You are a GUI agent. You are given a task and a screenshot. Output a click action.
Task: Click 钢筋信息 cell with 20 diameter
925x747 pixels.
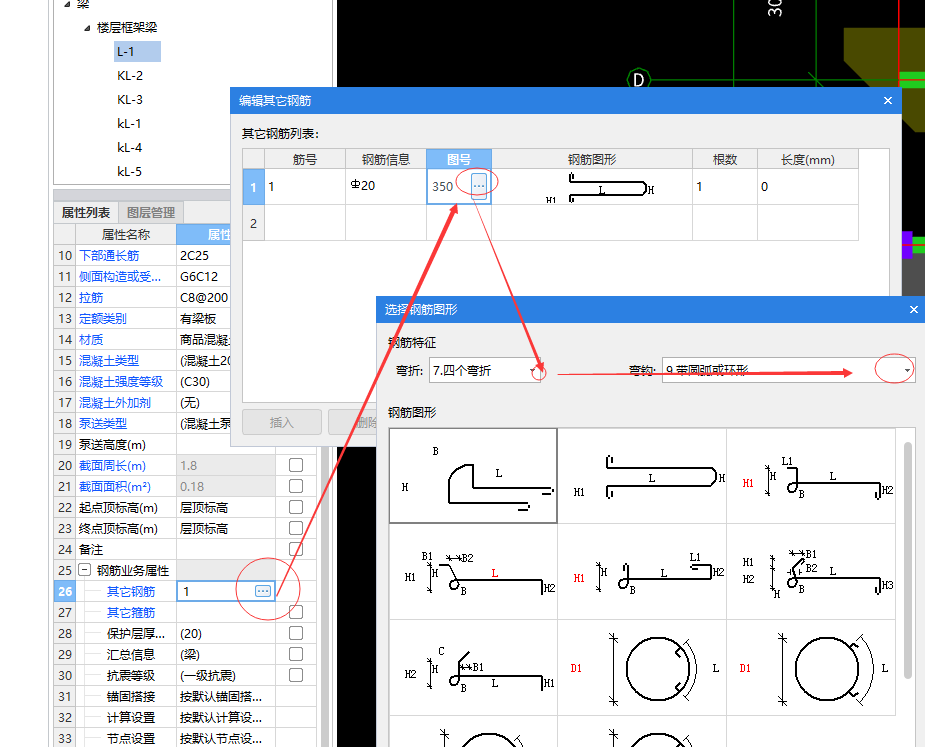pos(386,186)
